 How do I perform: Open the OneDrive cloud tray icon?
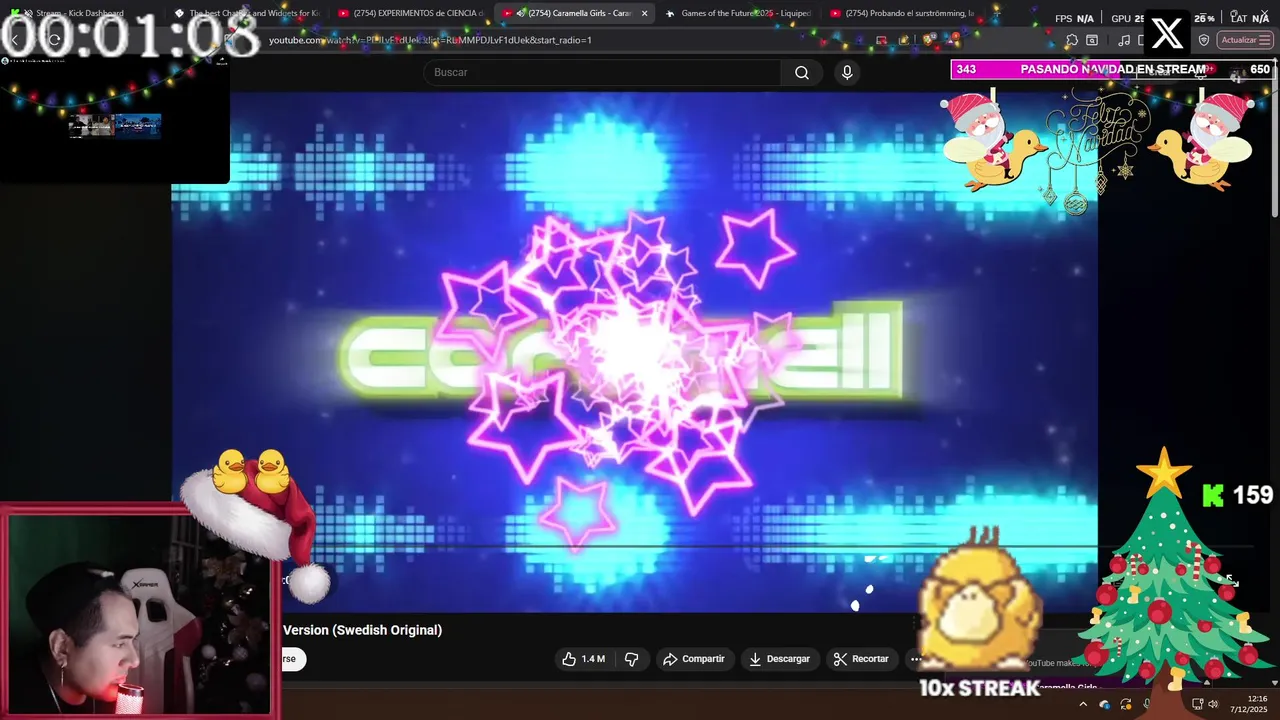pyautogui.click(x=1104, y=704)
